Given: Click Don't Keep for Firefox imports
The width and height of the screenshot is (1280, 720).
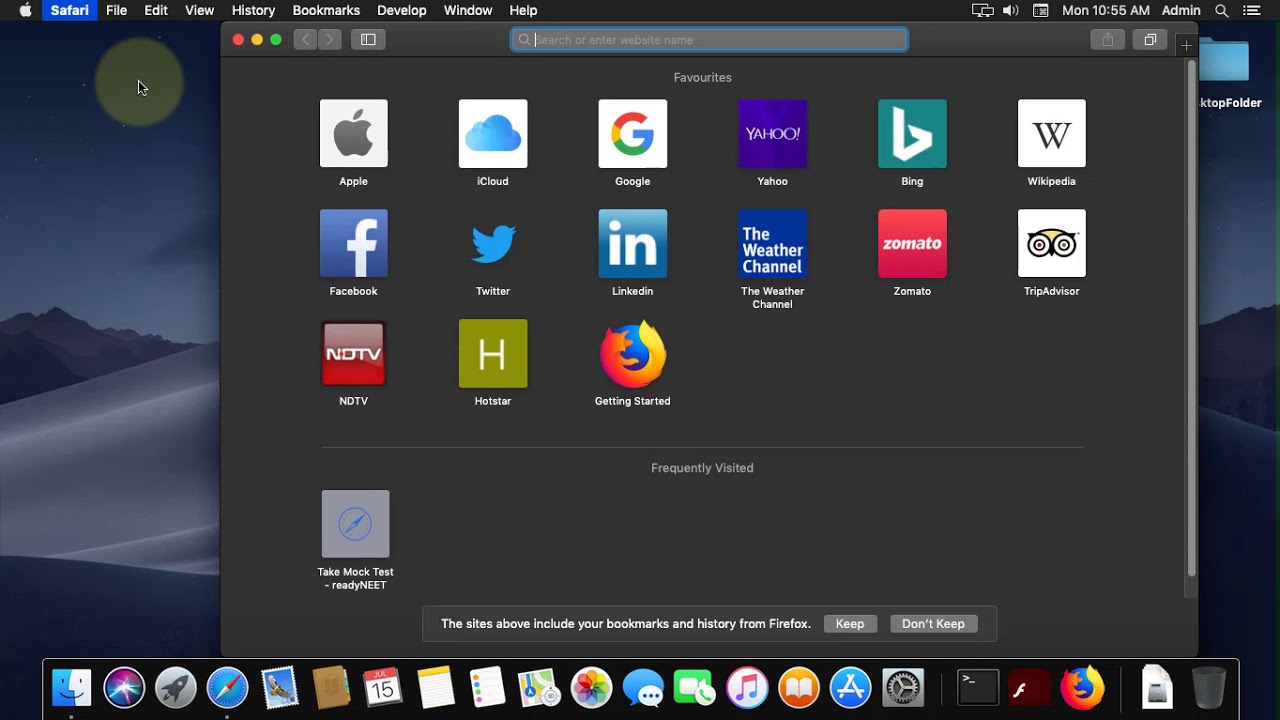Looking at the screenshot, I should (x=933, y=623).
